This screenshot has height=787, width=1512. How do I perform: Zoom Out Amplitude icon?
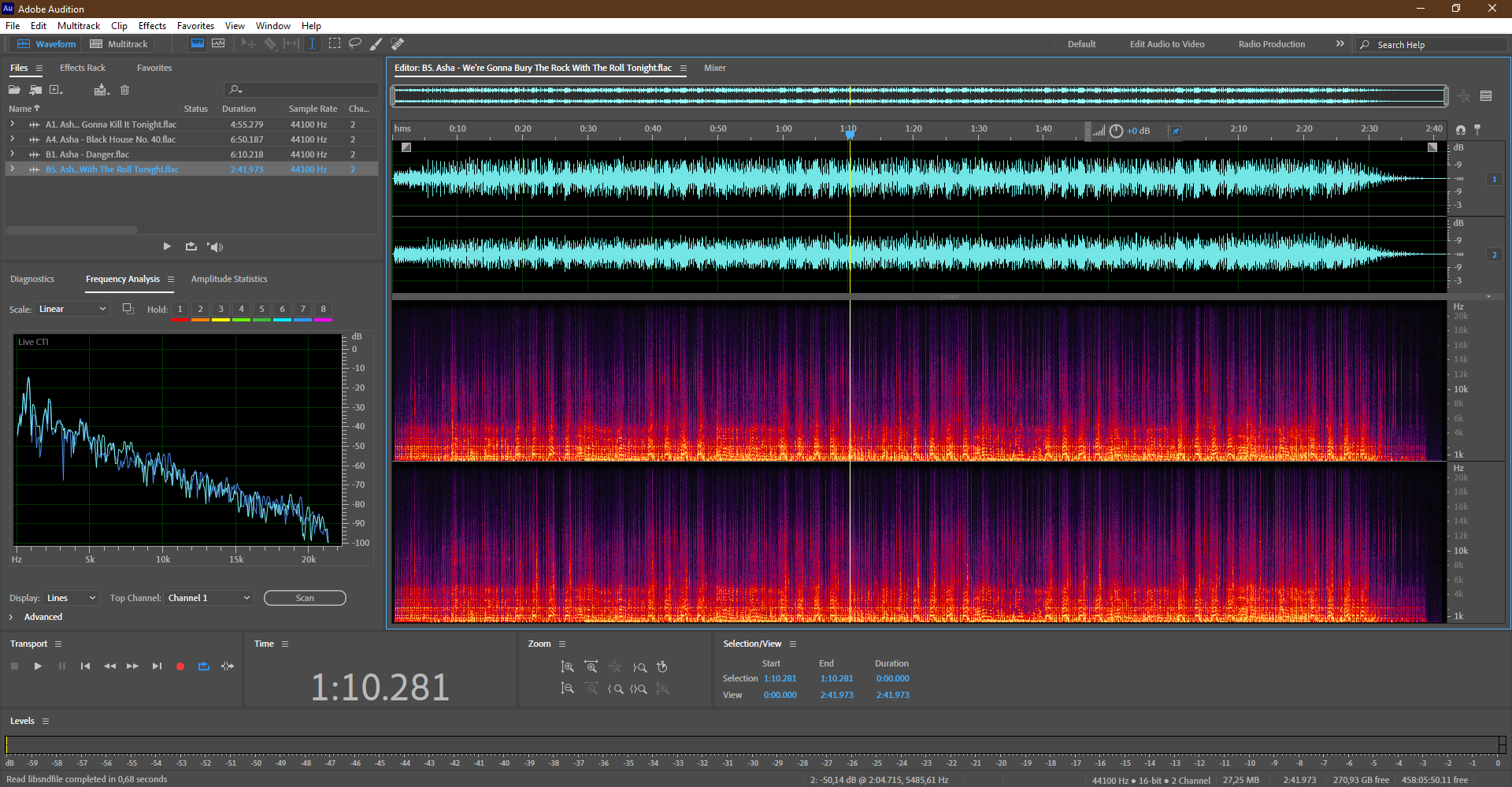point(567,689)
